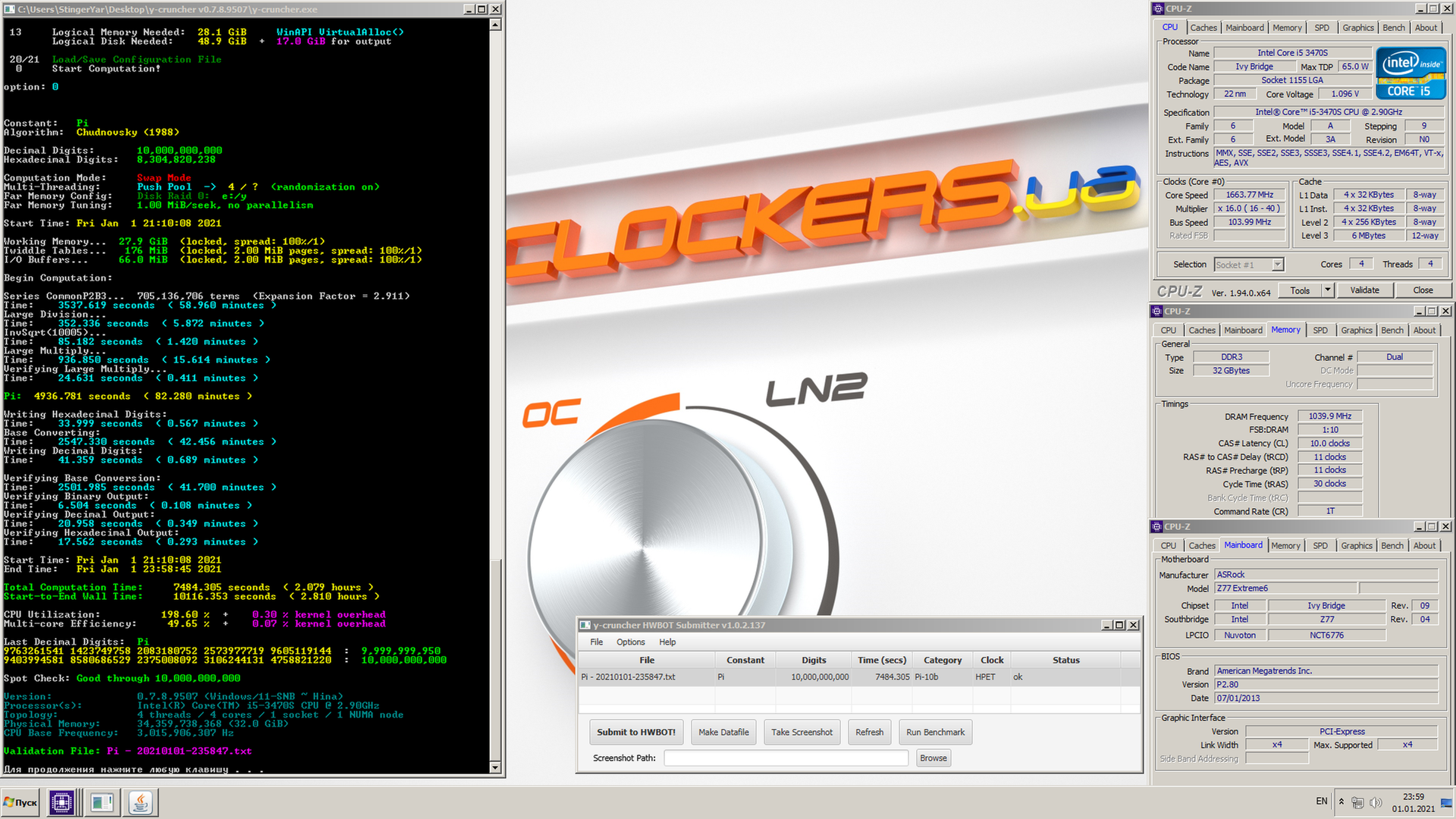Click the show desktop icon at taskbar end

tap(1447, 802)
